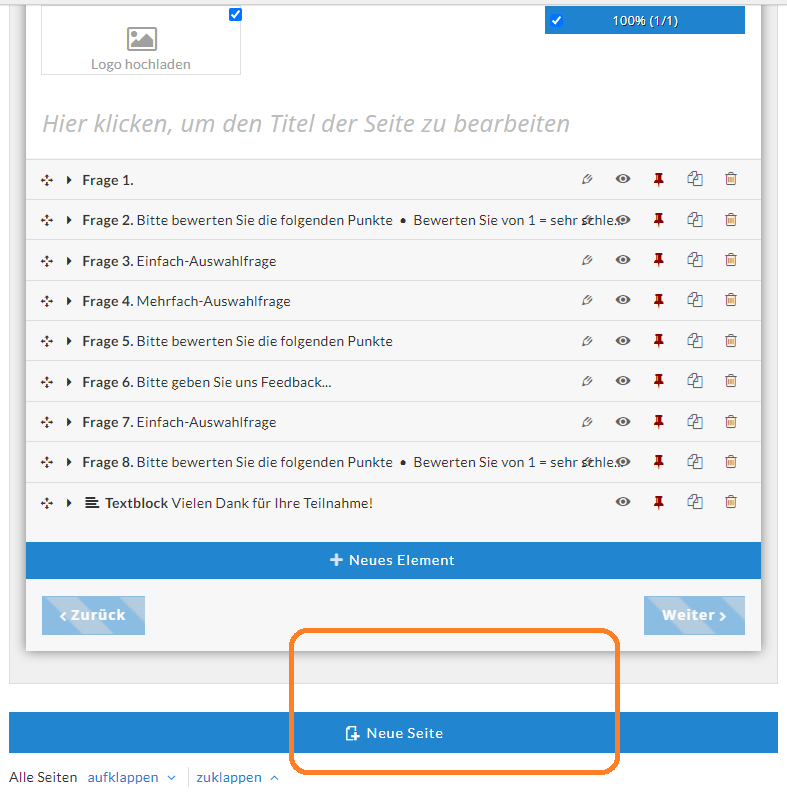Click pencil icon for Frage 3

coord(587,260)
